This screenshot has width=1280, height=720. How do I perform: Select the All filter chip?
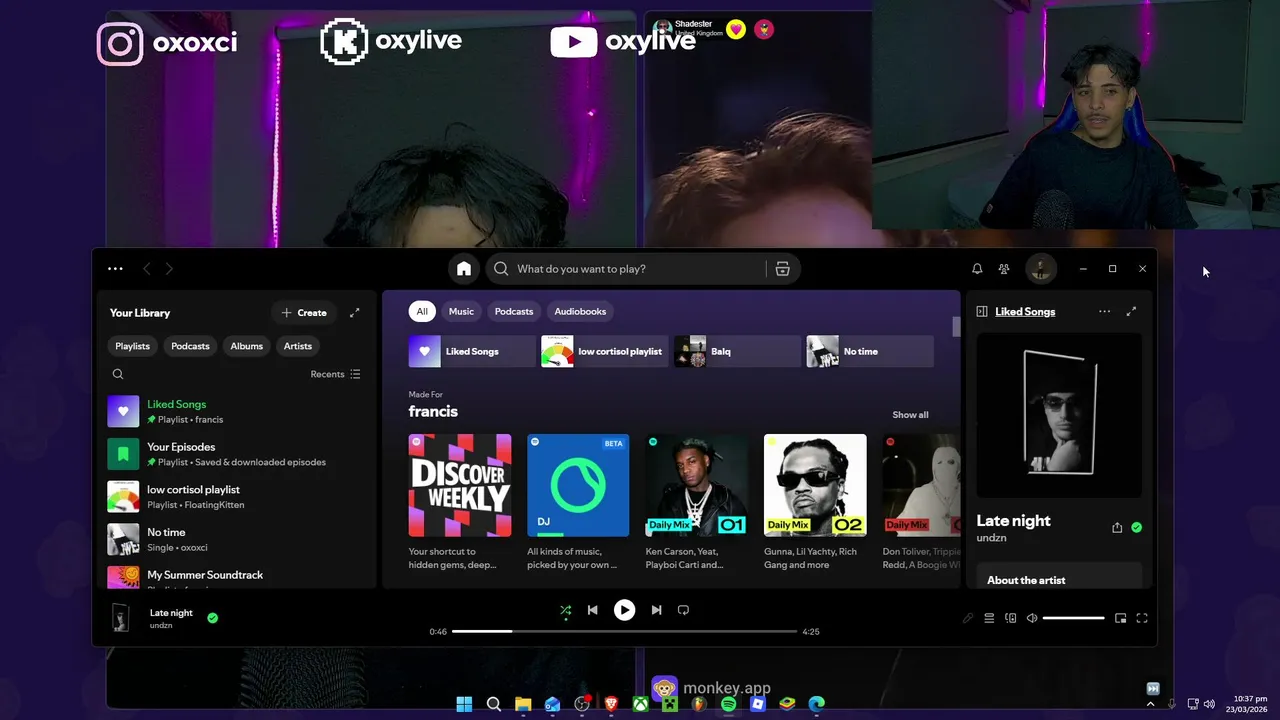click(x=422, y=311)
